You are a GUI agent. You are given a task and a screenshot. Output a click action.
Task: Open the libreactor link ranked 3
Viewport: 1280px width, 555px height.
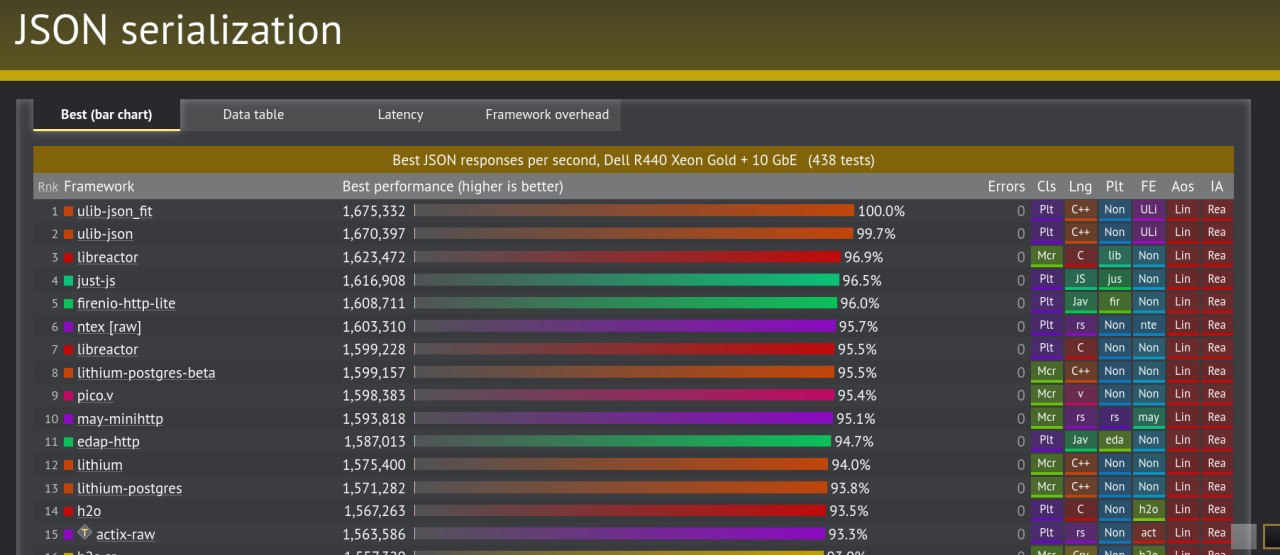[x=107, y=257]
